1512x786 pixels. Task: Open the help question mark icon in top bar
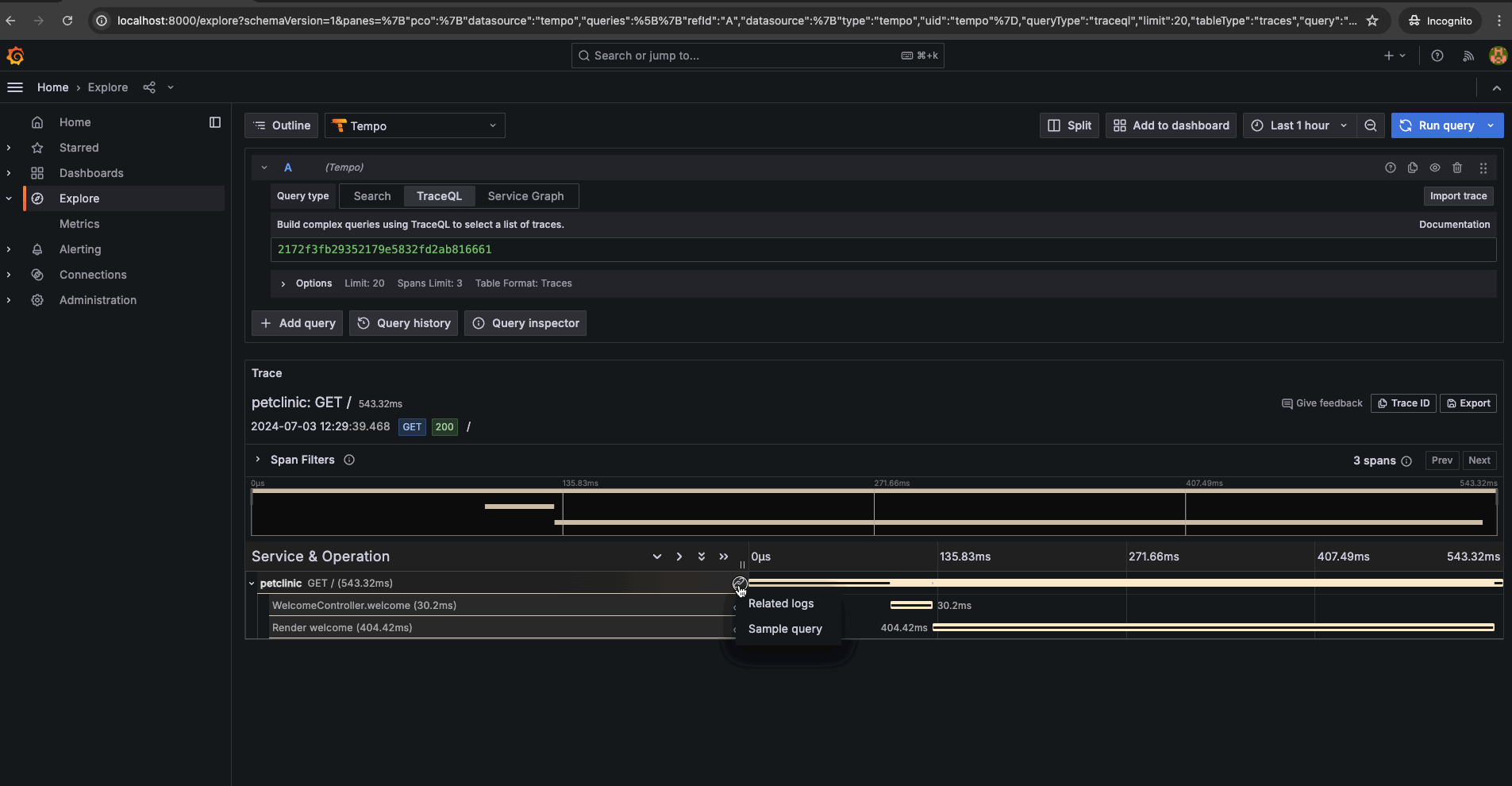(x=1437, y=56)
